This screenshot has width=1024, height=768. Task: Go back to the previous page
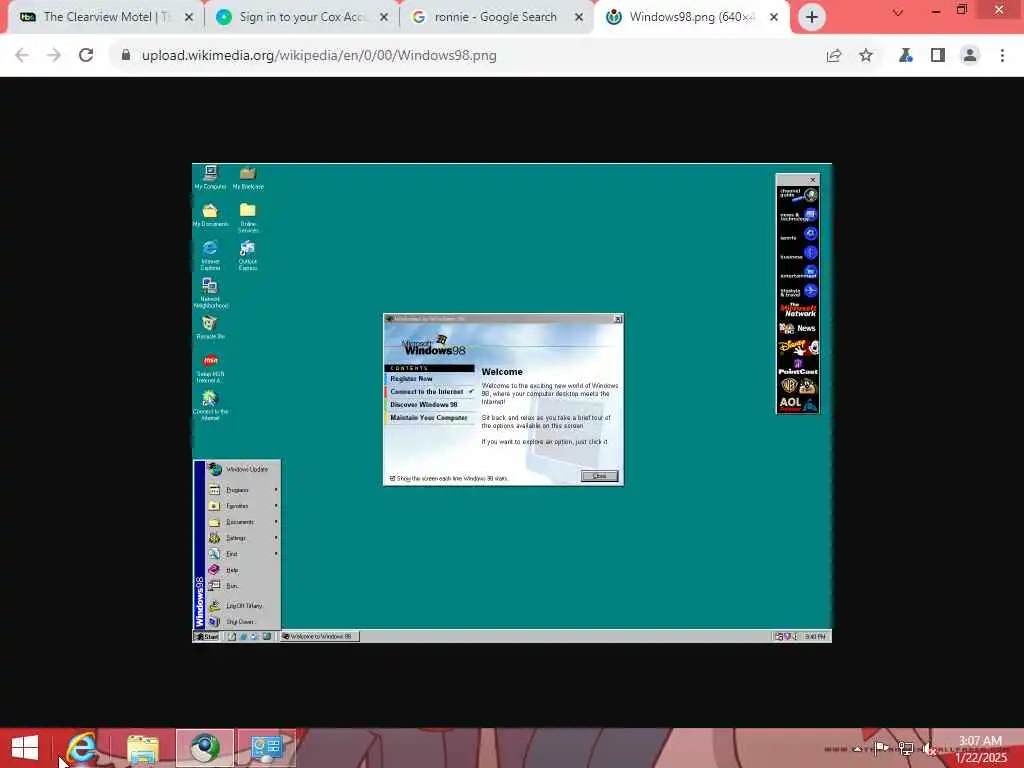22,56
